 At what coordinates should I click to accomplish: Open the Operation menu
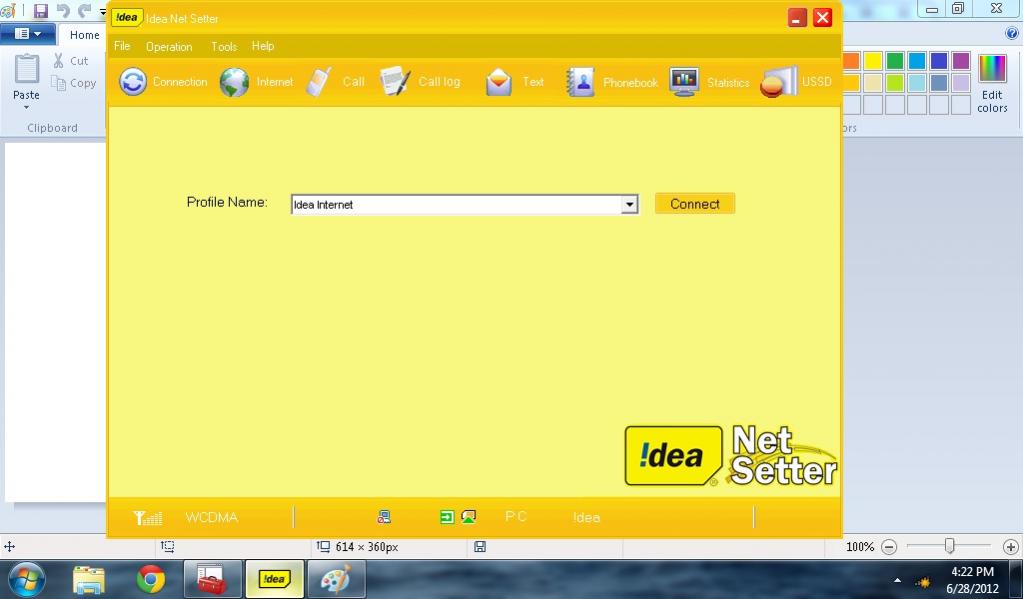[x=169, y=46]
